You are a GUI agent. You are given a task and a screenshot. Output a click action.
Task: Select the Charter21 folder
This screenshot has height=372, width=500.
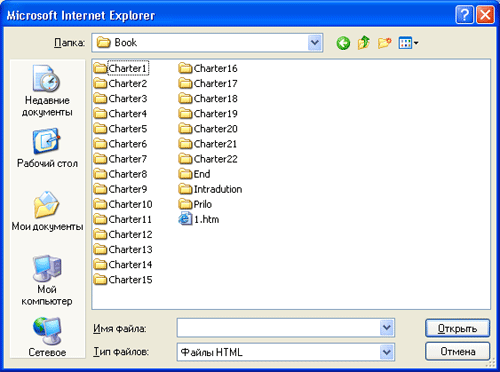(x=208, y=144)
